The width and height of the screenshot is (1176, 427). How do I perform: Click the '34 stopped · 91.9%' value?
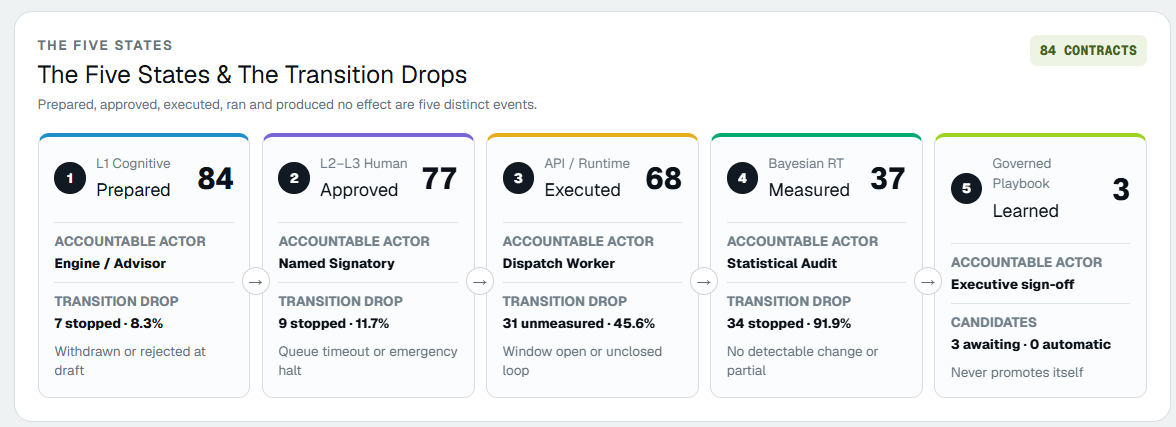tap(789, 323)
